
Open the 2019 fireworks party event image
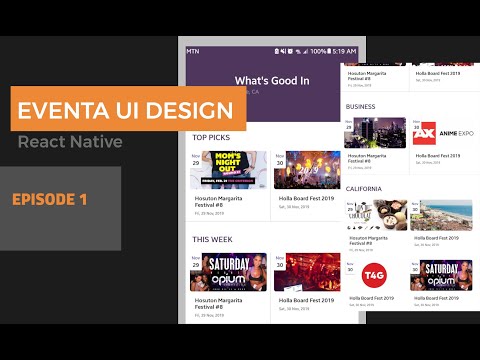click(307, 170)
